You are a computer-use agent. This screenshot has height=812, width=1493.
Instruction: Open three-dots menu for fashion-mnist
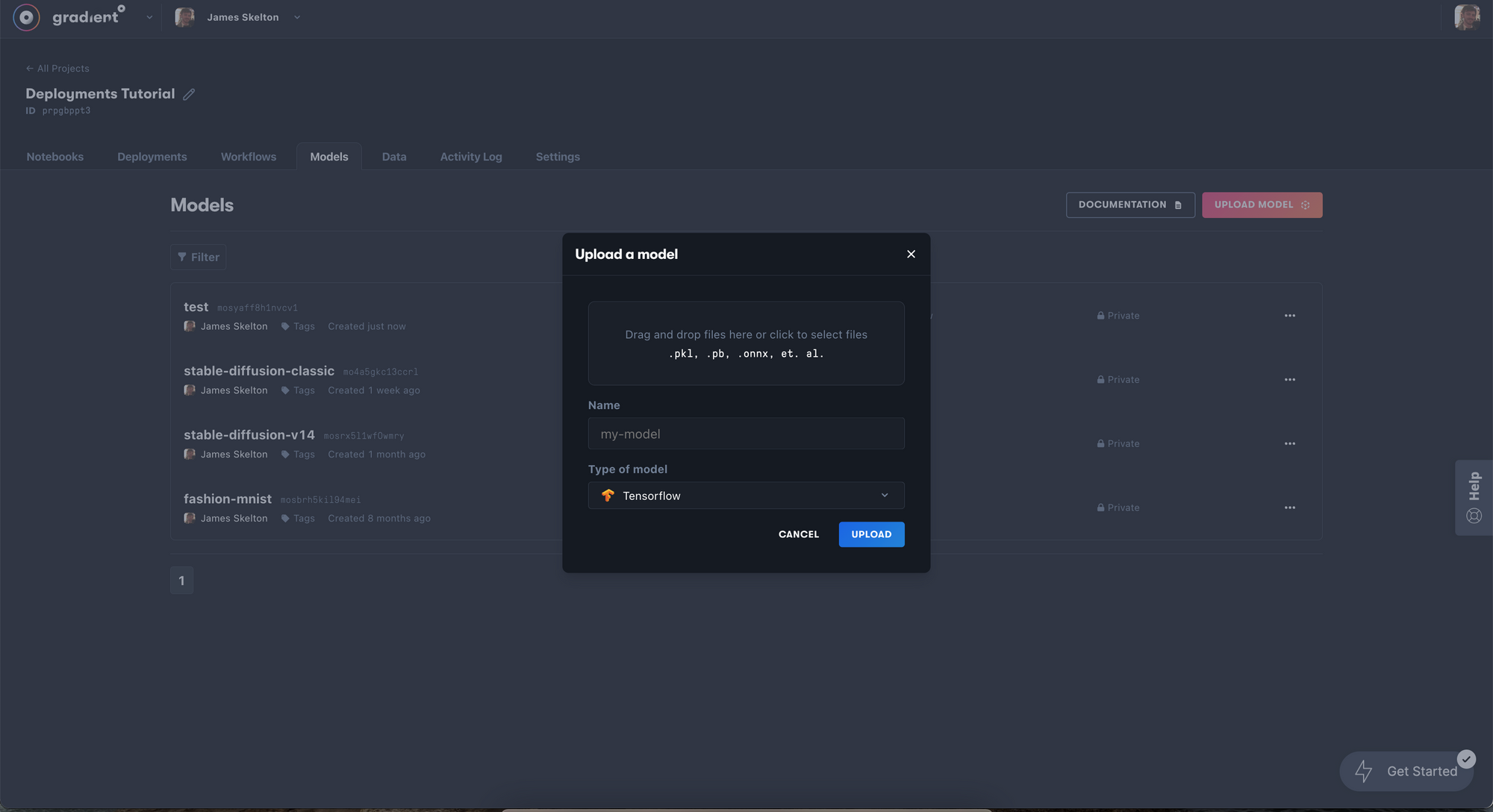click(1289, 507)
